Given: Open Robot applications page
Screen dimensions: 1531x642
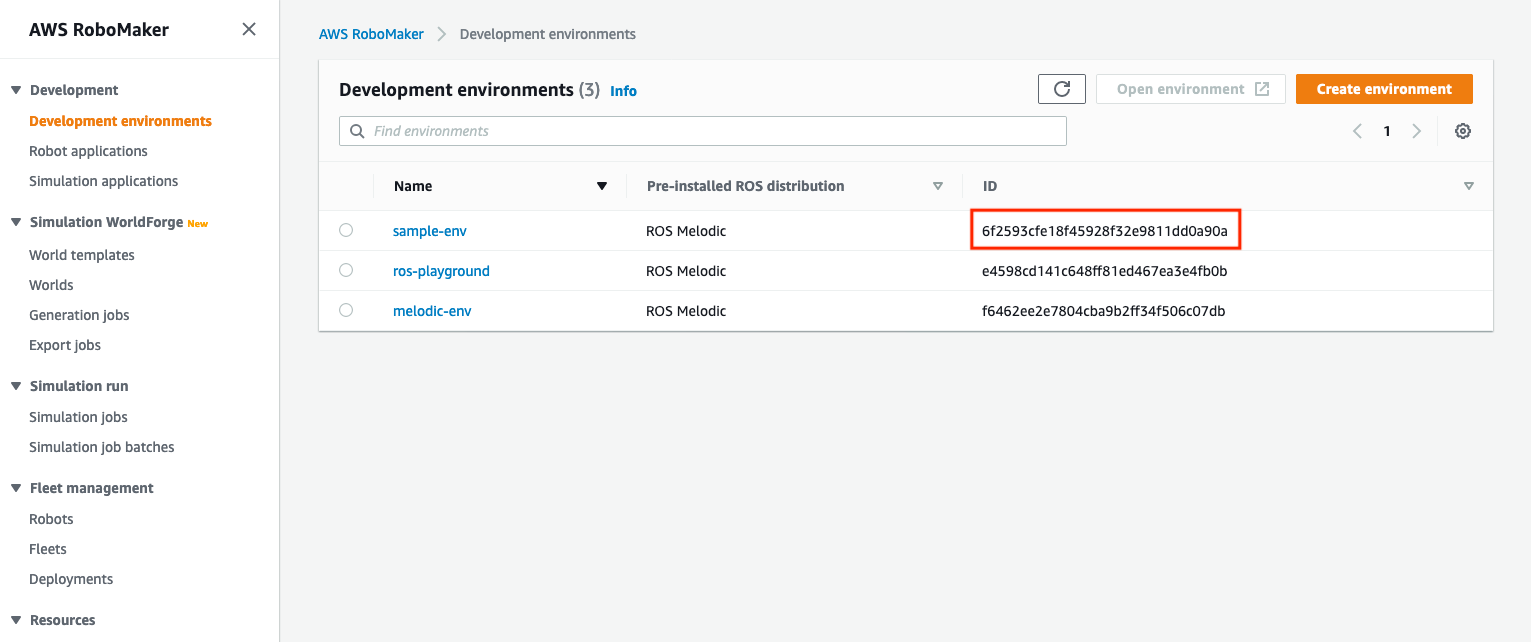Looking at the screenshot, I should (x=88, y=151).
